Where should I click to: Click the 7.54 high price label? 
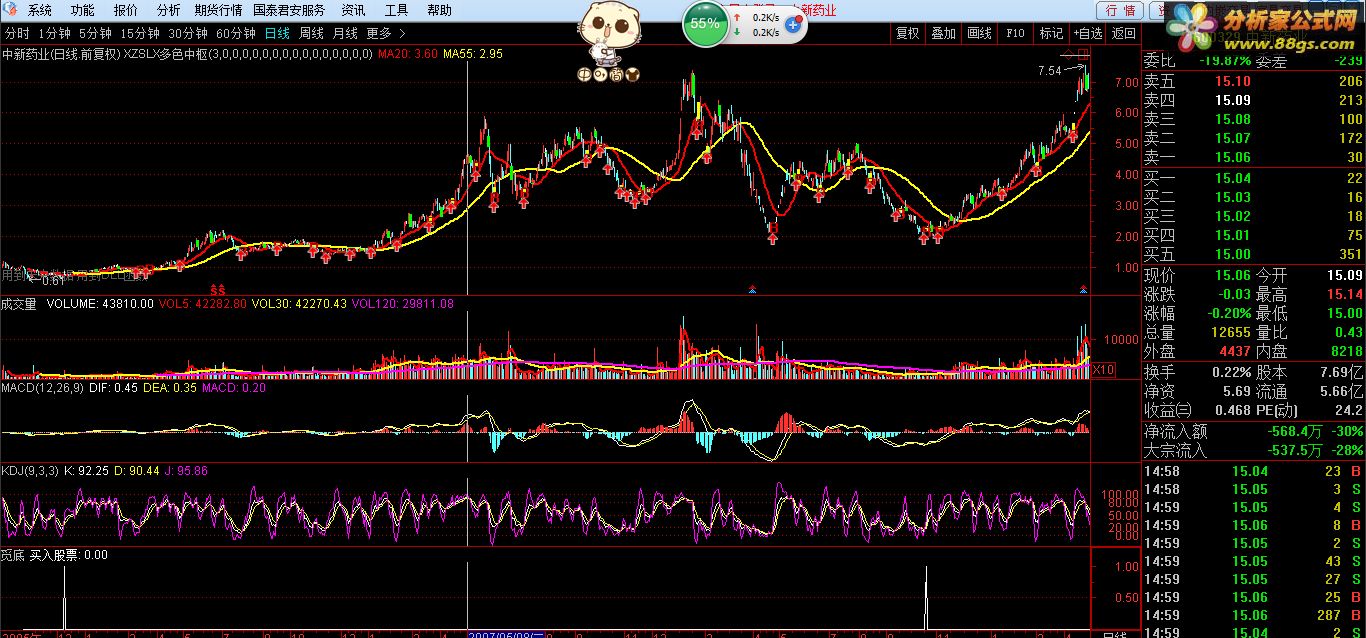click(x=1049, y=71)
